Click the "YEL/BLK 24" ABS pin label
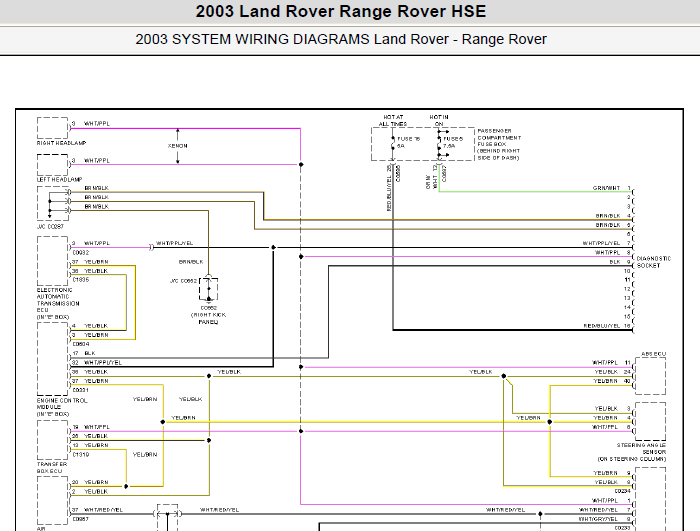Viewport: 700px width, 531px height. coord(612,372)
